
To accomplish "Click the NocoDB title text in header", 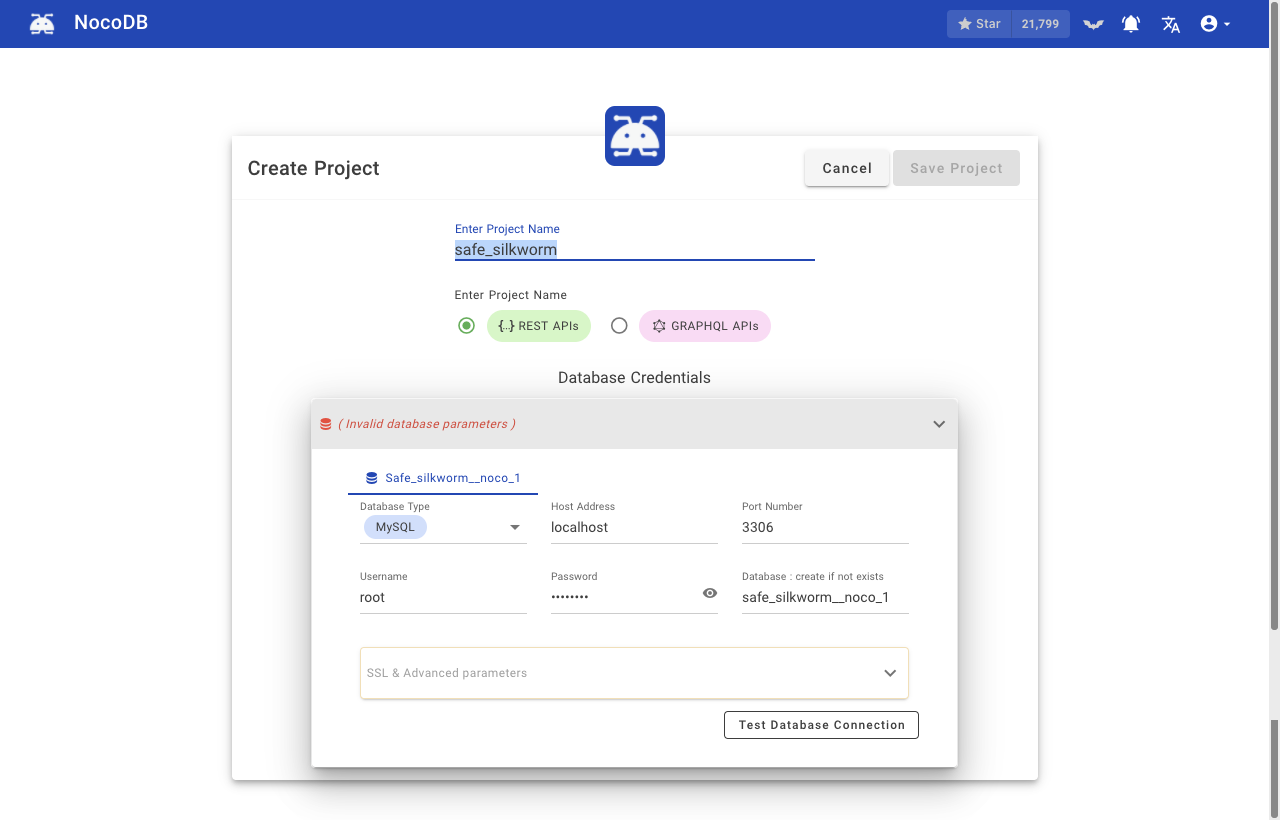I will pyautogui.click(x=111, y=22).
